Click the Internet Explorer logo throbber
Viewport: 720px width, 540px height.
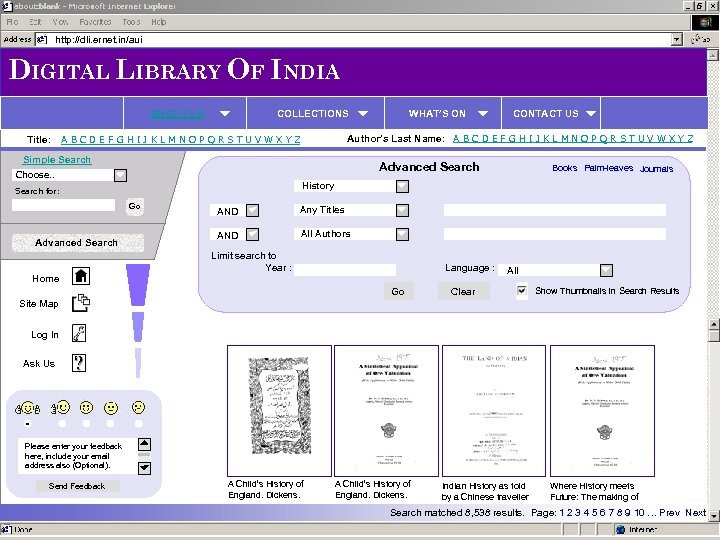click(x=705, y=22)
